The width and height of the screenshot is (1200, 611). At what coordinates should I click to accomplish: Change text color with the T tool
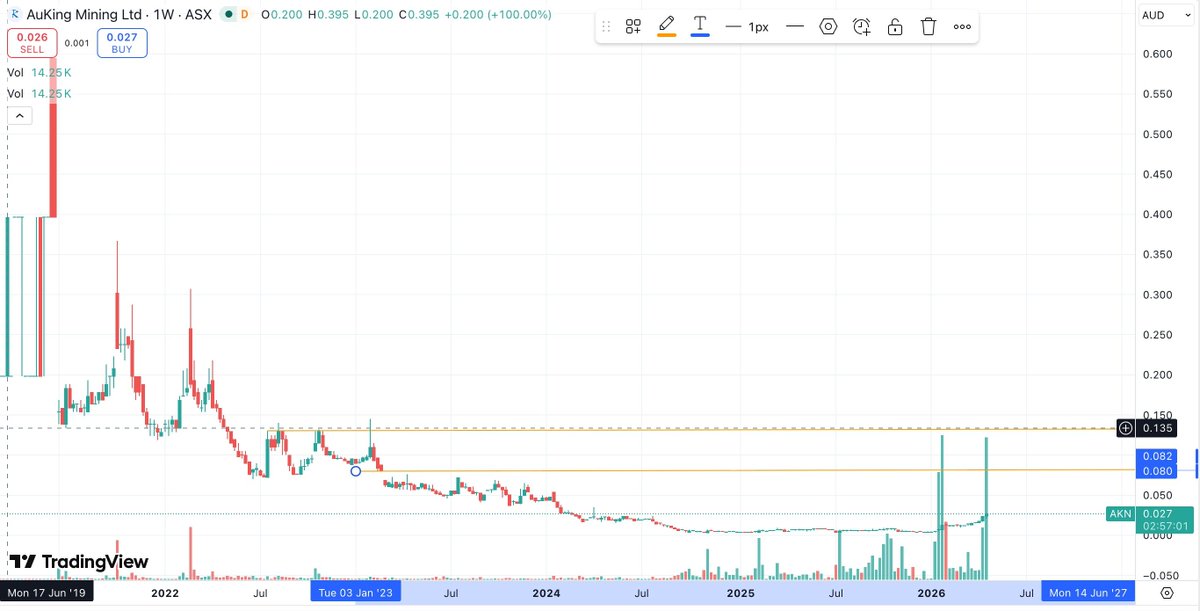[x=700, y=26]
